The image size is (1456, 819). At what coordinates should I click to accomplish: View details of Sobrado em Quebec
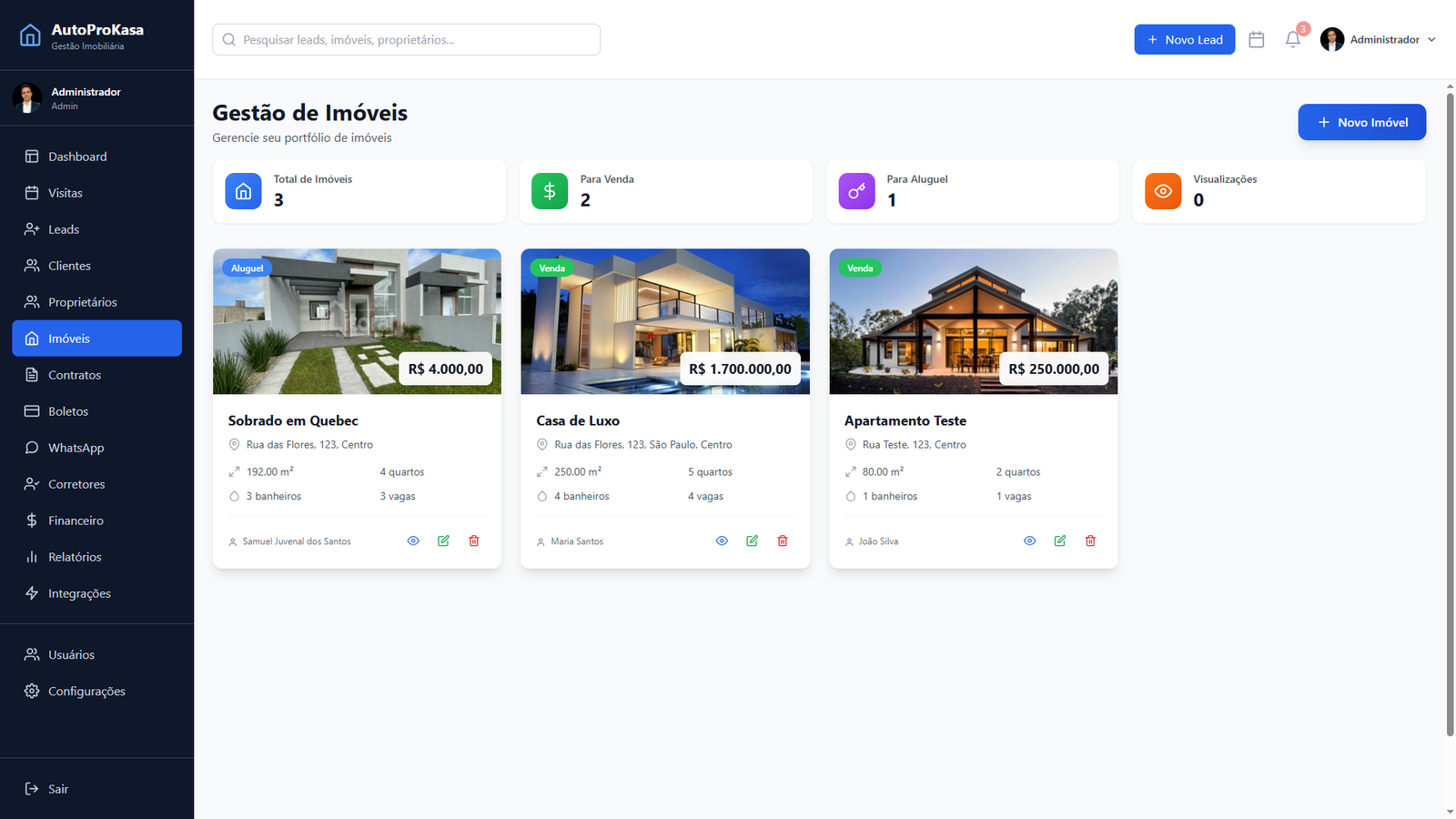click(413, 541)
